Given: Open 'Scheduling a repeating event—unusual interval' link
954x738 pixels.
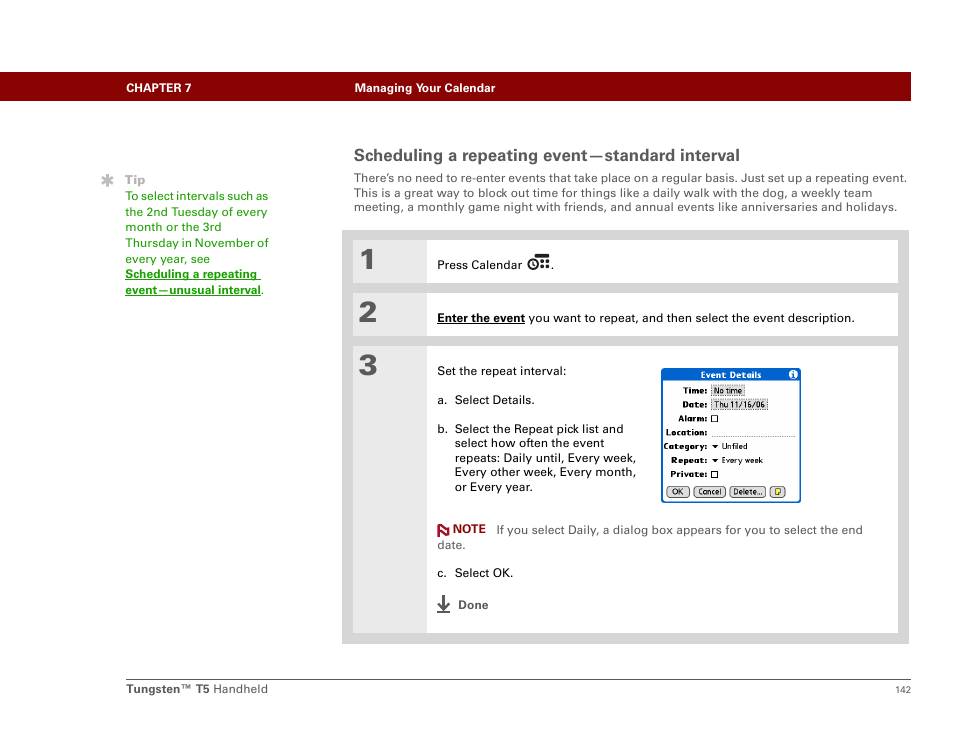Looking at the screenshot, I should point(193,282).
